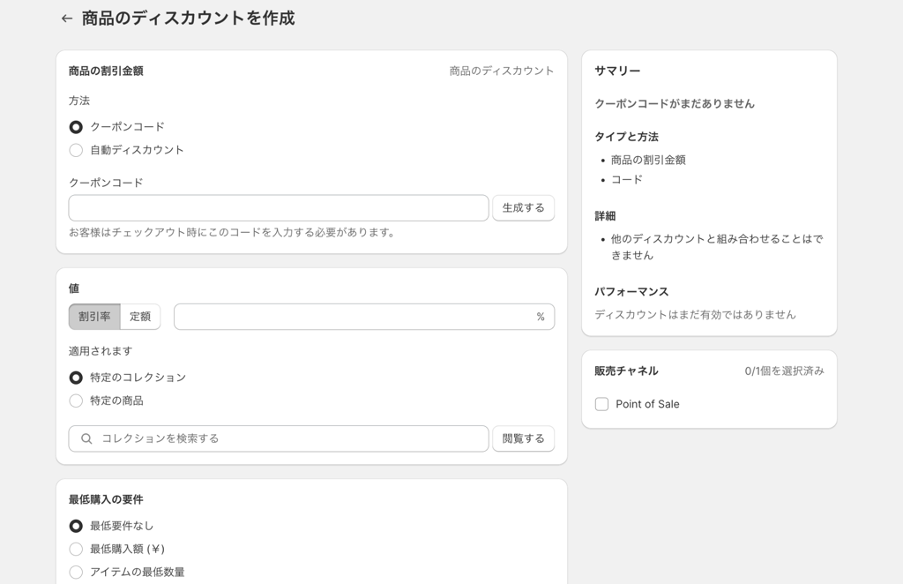Click the percentage value input field
904x584 pixels.
point(364,317)
